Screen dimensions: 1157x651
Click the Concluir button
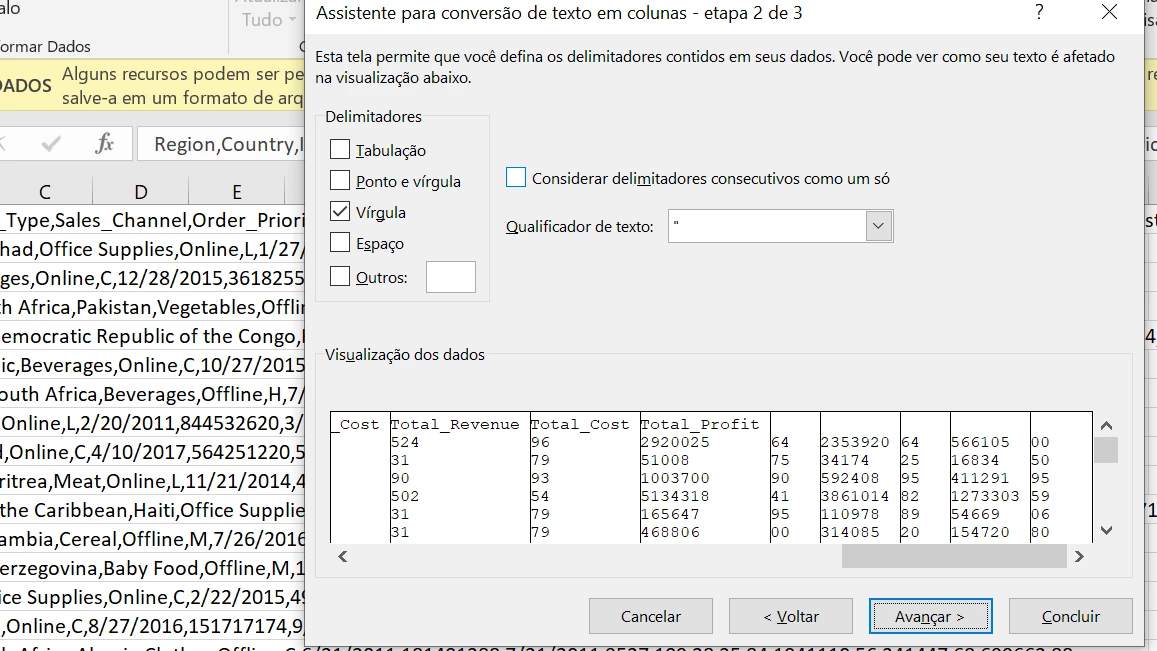pos(1071,616)
